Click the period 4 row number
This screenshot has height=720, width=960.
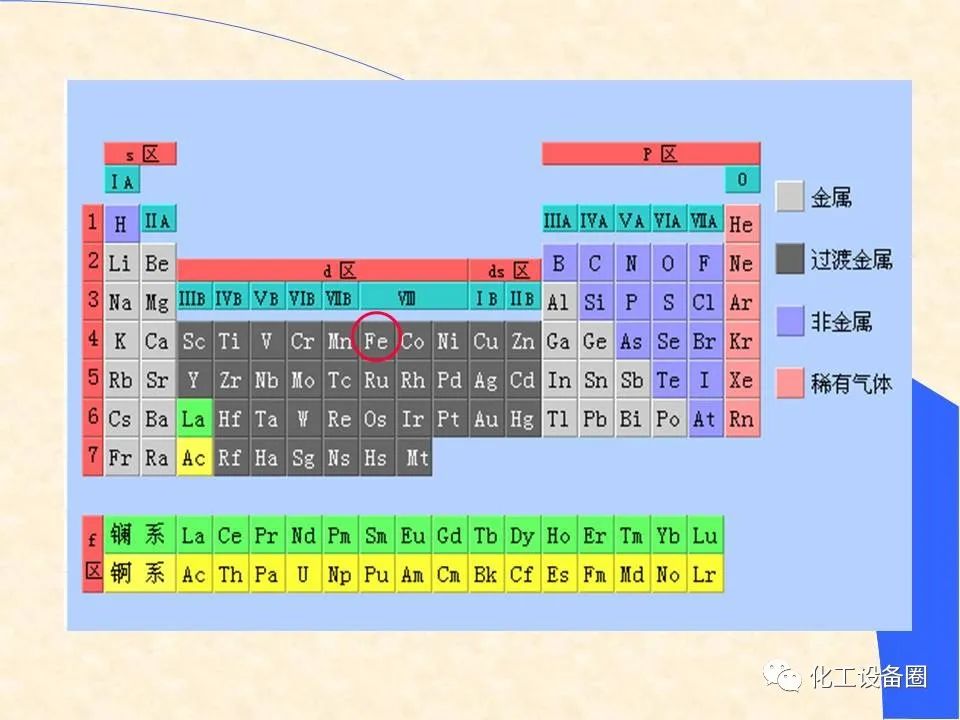pos(93,340)
